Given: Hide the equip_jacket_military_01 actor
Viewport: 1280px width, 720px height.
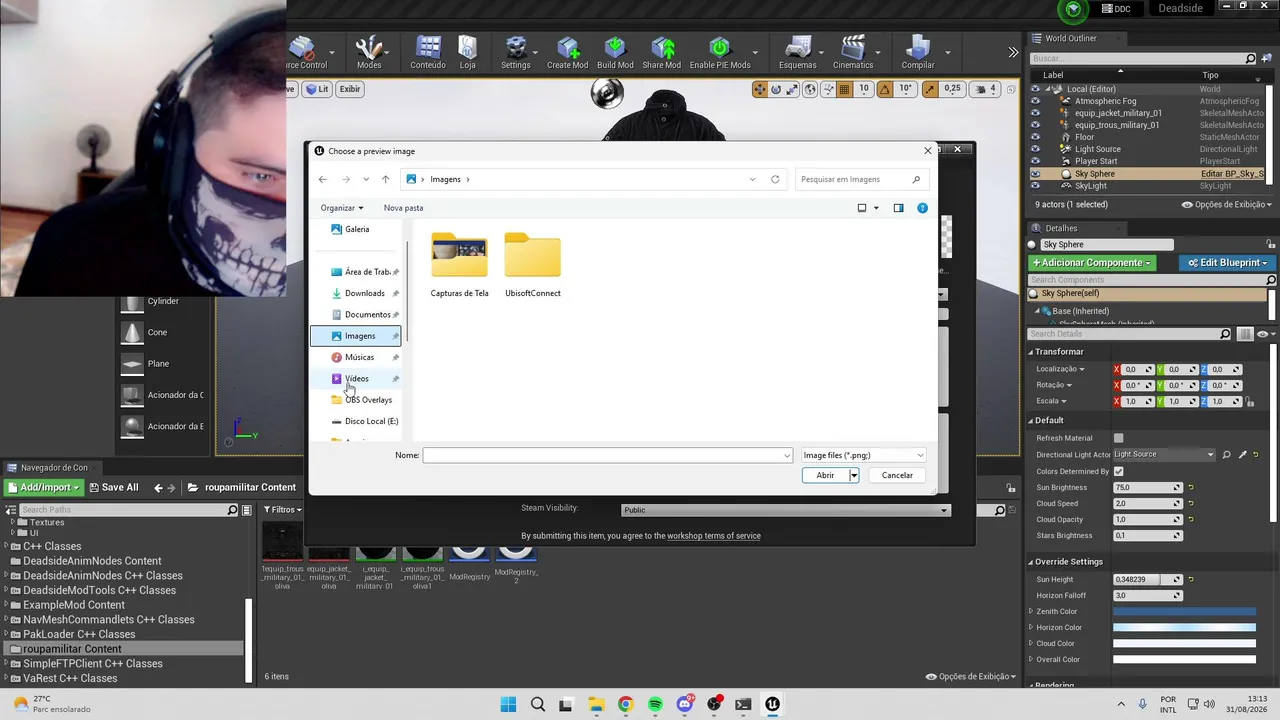Looking at the screenshot, I should click(1035, 113).
